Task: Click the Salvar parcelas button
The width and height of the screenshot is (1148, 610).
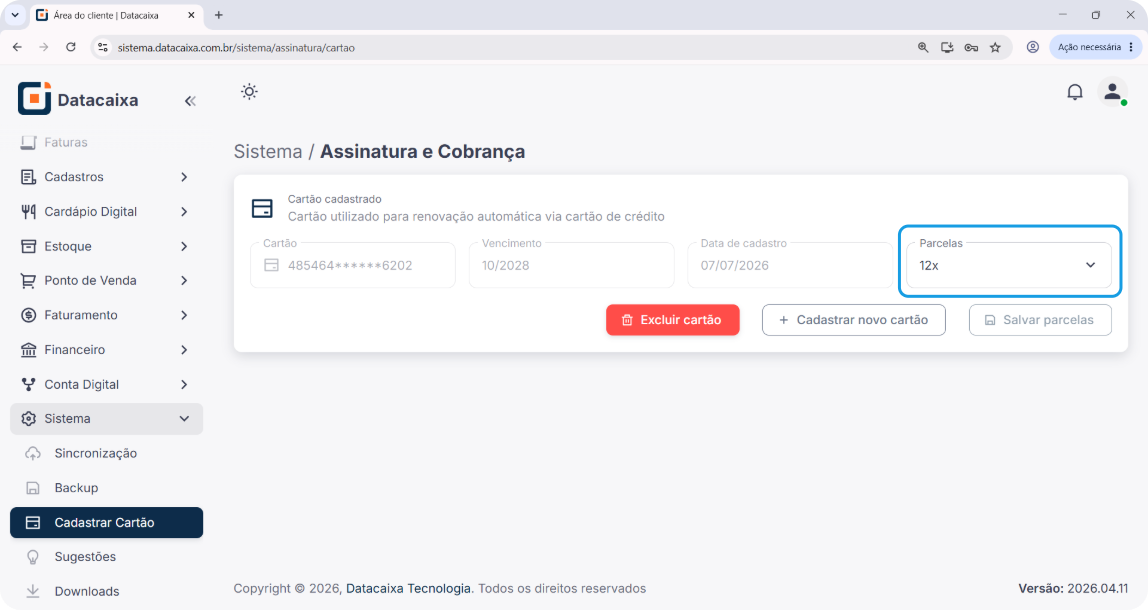Action: [x=1040, y=320]
